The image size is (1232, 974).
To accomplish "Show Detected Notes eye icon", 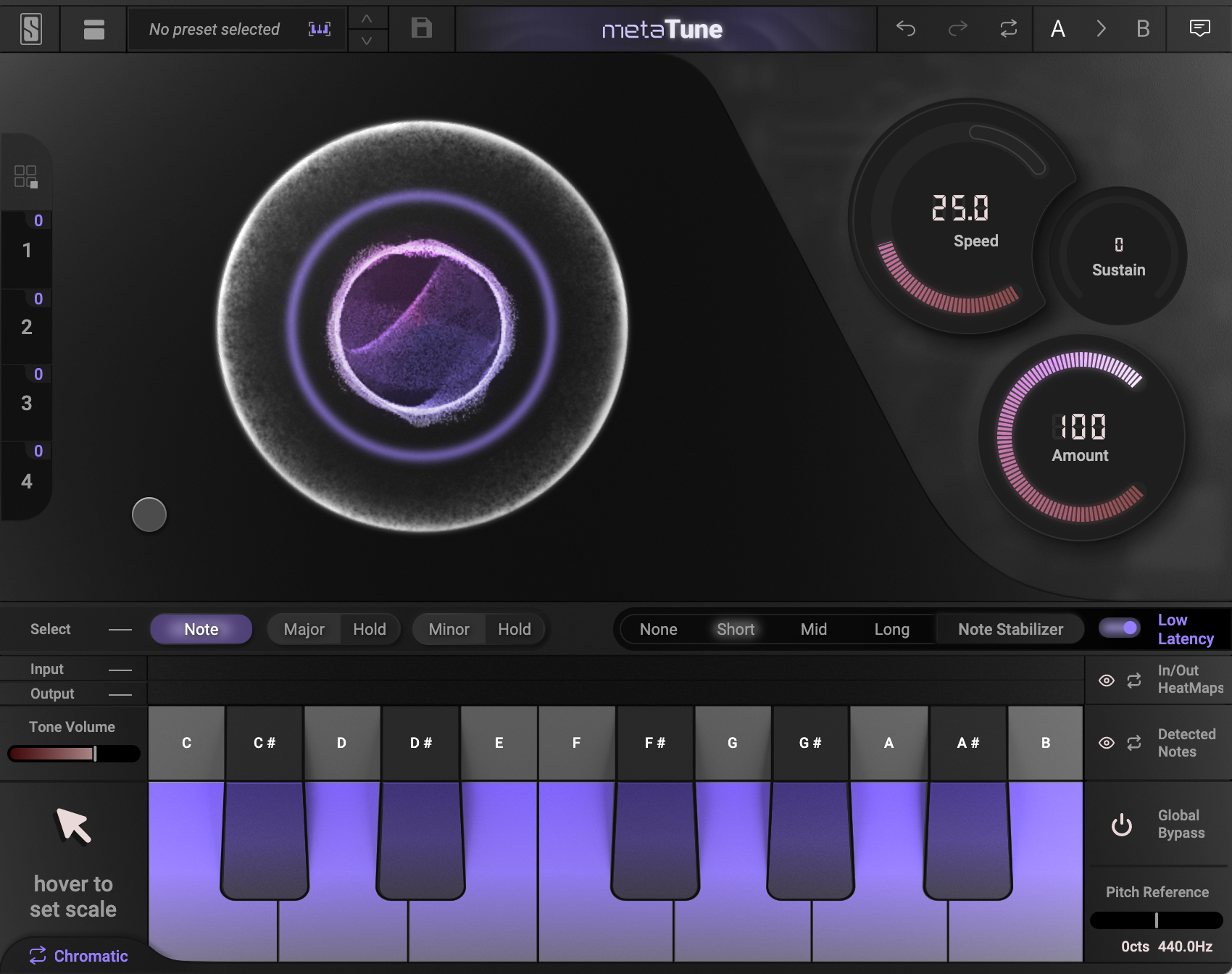I will (x=1107, y=743).
